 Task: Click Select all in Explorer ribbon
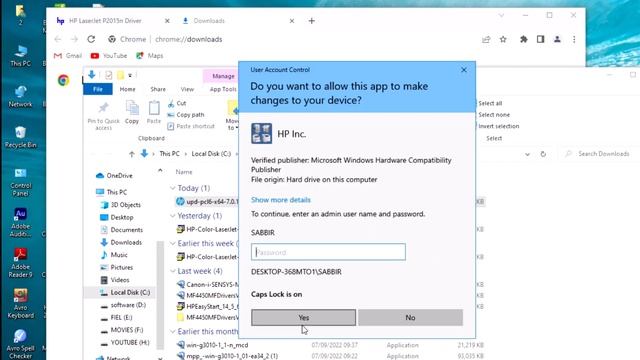tap(490, 103)
